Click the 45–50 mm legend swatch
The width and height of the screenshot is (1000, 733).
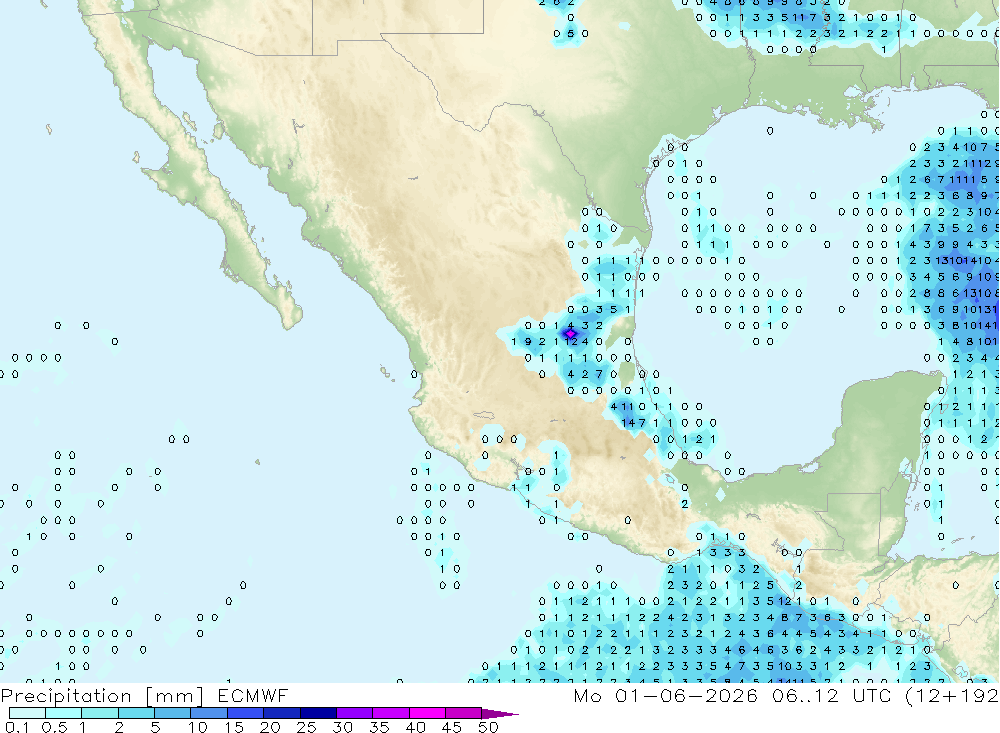coord(463,713)
